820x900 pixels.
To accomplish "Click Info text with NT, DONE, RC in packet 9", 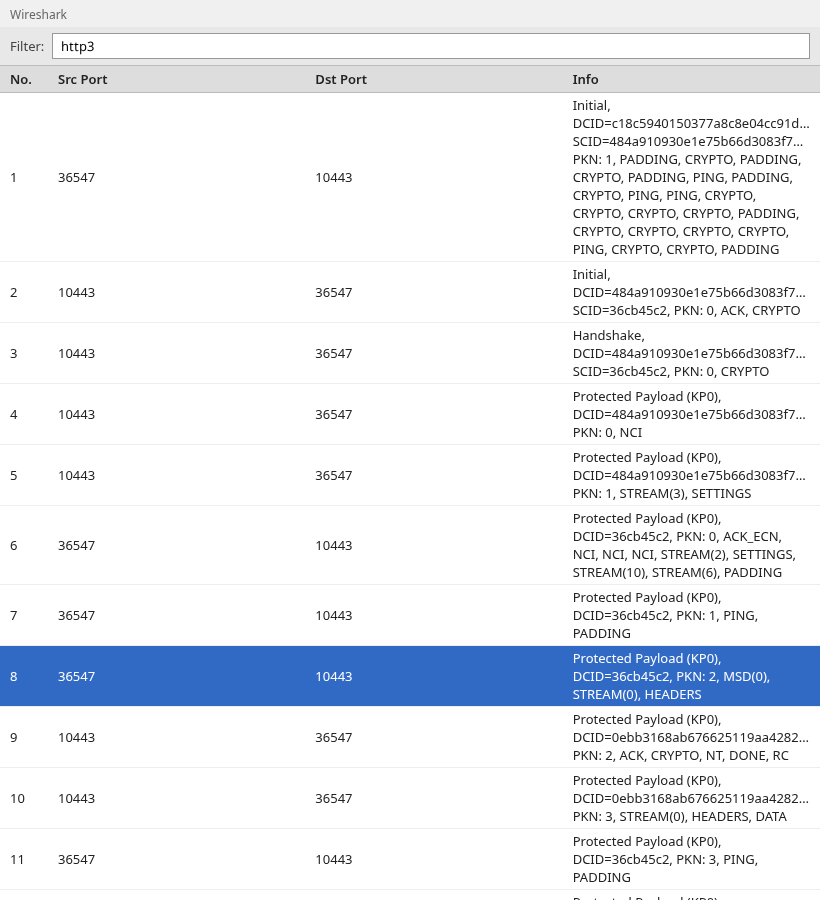I will pyautogui.click(x=691, y=737).
